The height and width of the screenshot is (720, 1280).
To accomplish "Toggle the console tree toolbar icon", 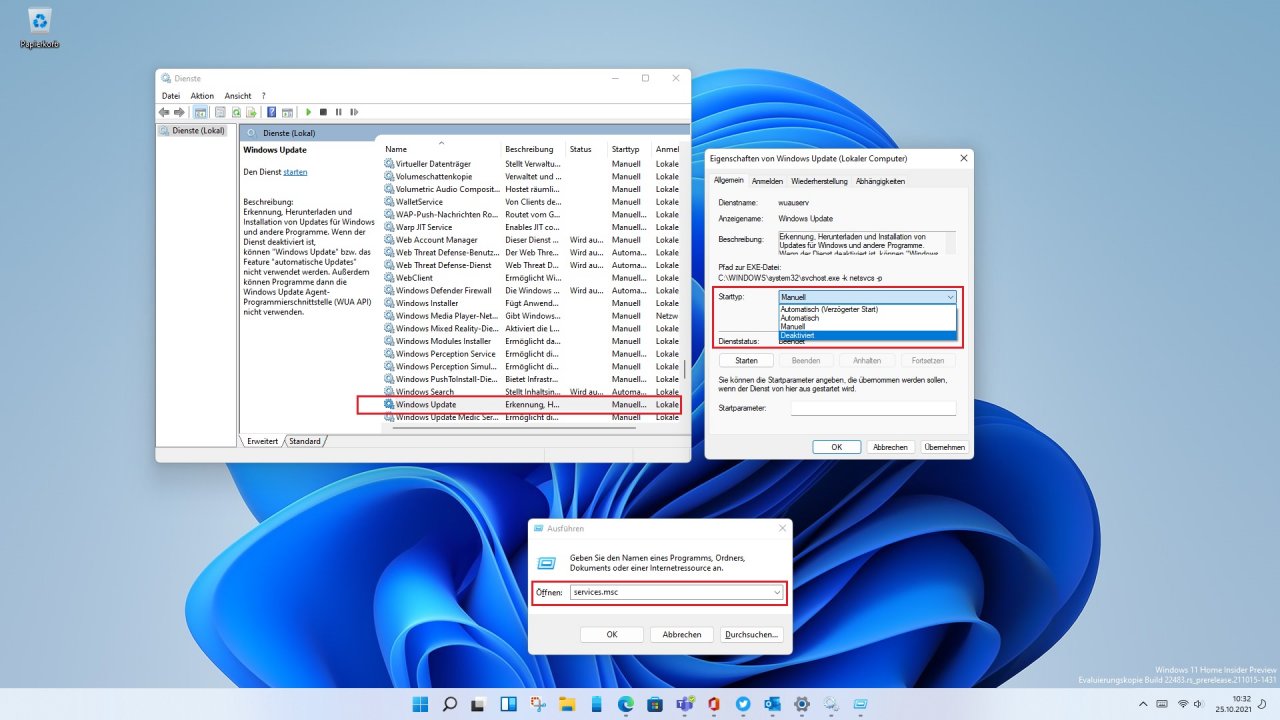I will tap(200, 112).
